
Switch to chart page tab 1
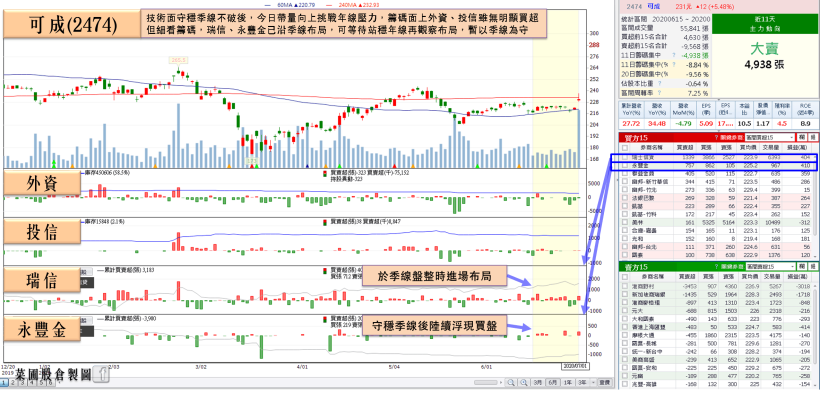click(3, 383)
